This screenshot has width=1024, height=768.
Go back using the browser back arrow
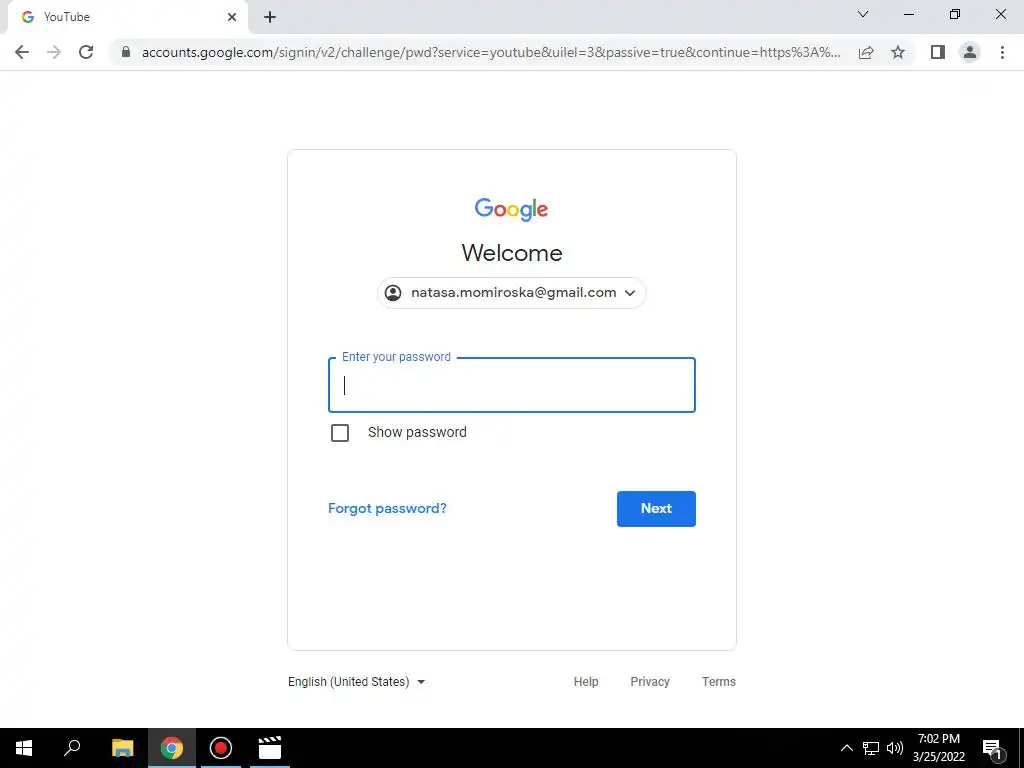coord(22,52)
